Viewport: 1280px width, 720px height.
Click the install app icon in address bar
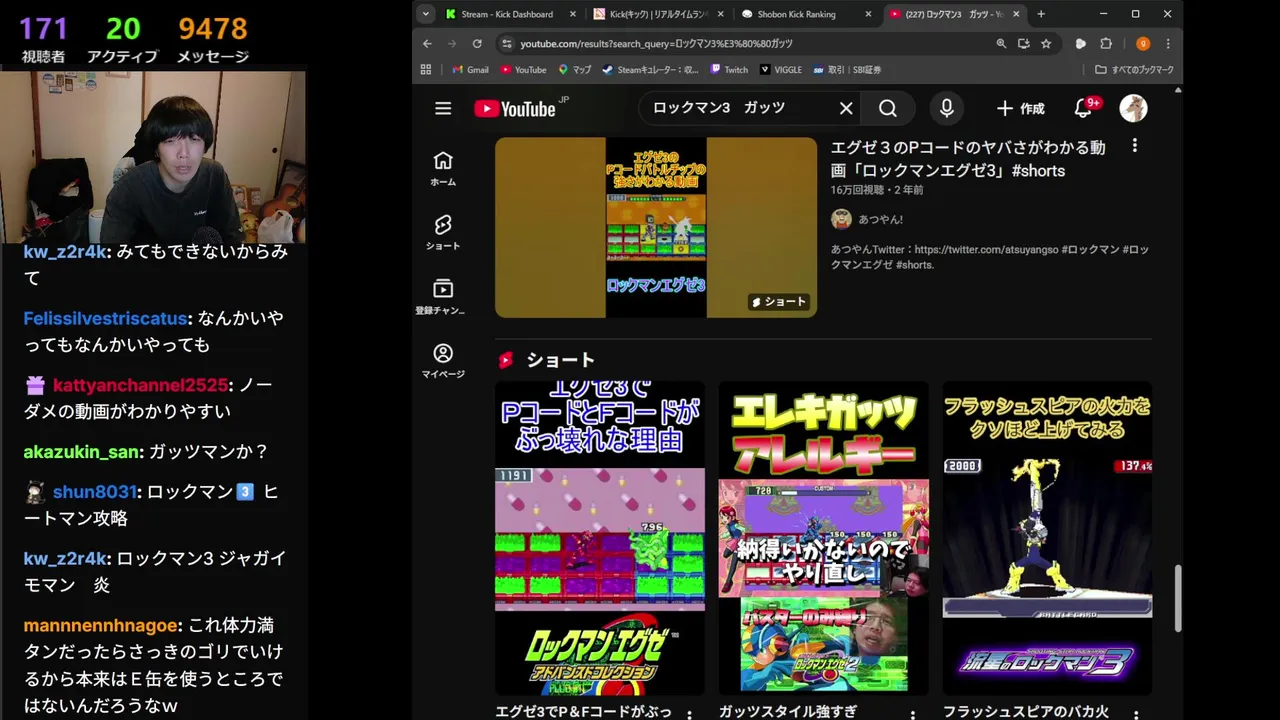pyautogui.click(x=1023, y=44)
